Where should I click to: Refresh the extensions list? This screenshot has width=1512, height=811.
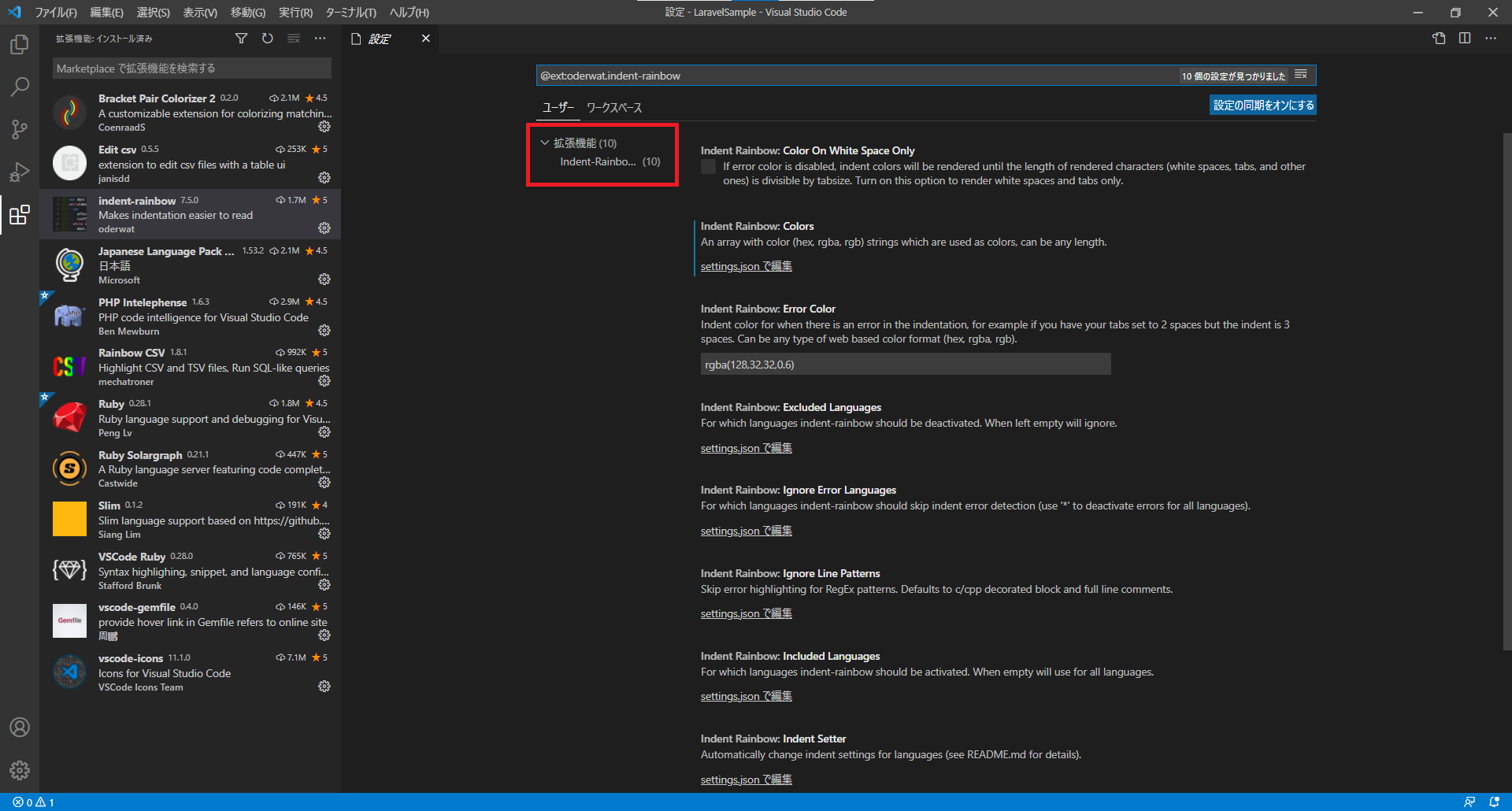pos(268,39)
